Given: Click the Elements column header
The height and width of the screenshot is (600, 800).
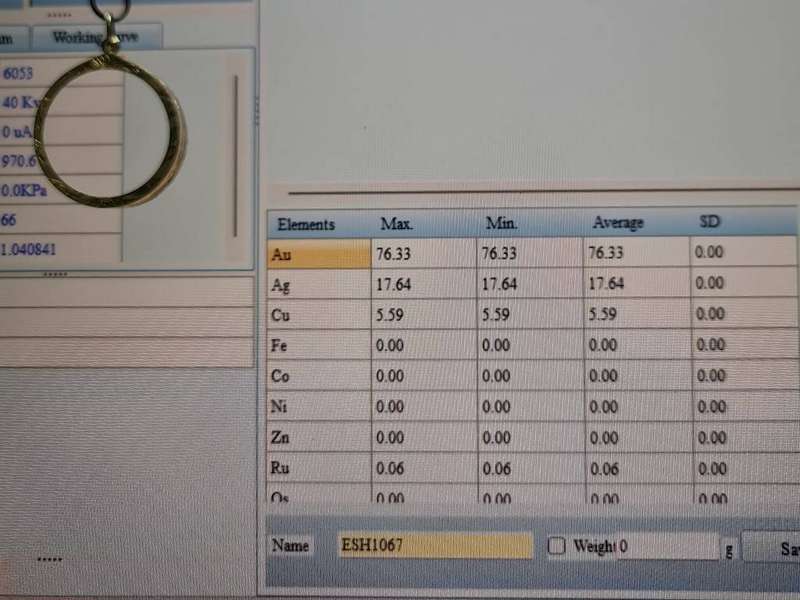Looking at the screenshot, I should coord(306,224).
